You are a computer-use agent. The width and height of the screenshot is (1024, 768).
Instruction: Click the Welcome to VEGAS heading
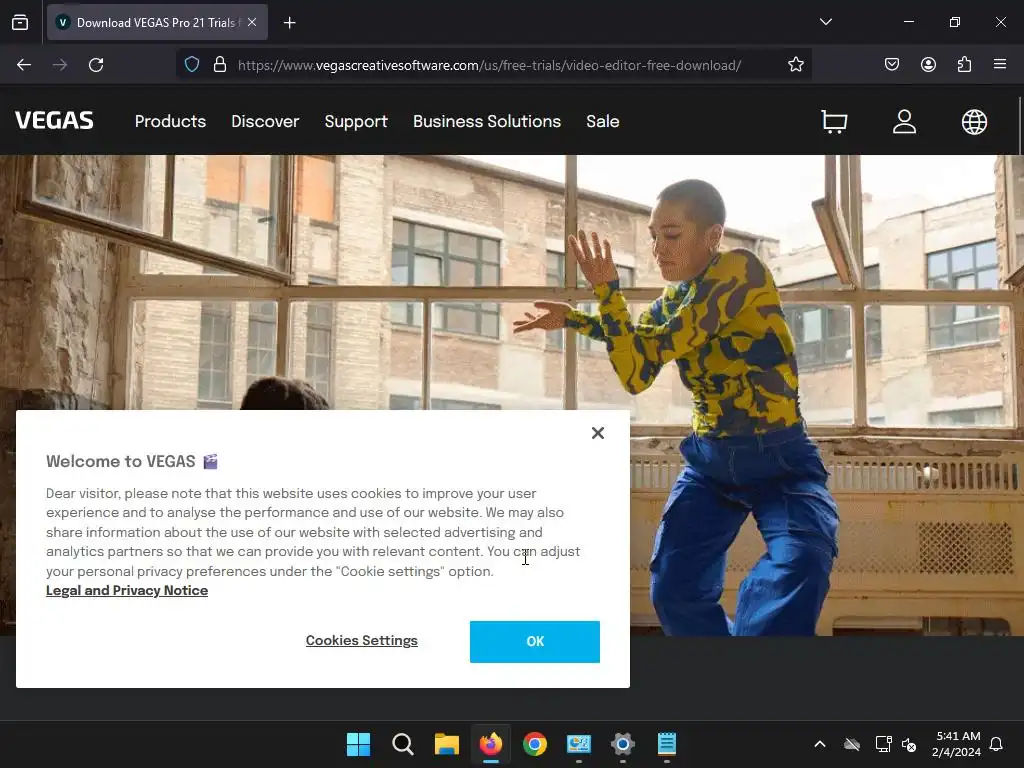[x=121, y=462]
